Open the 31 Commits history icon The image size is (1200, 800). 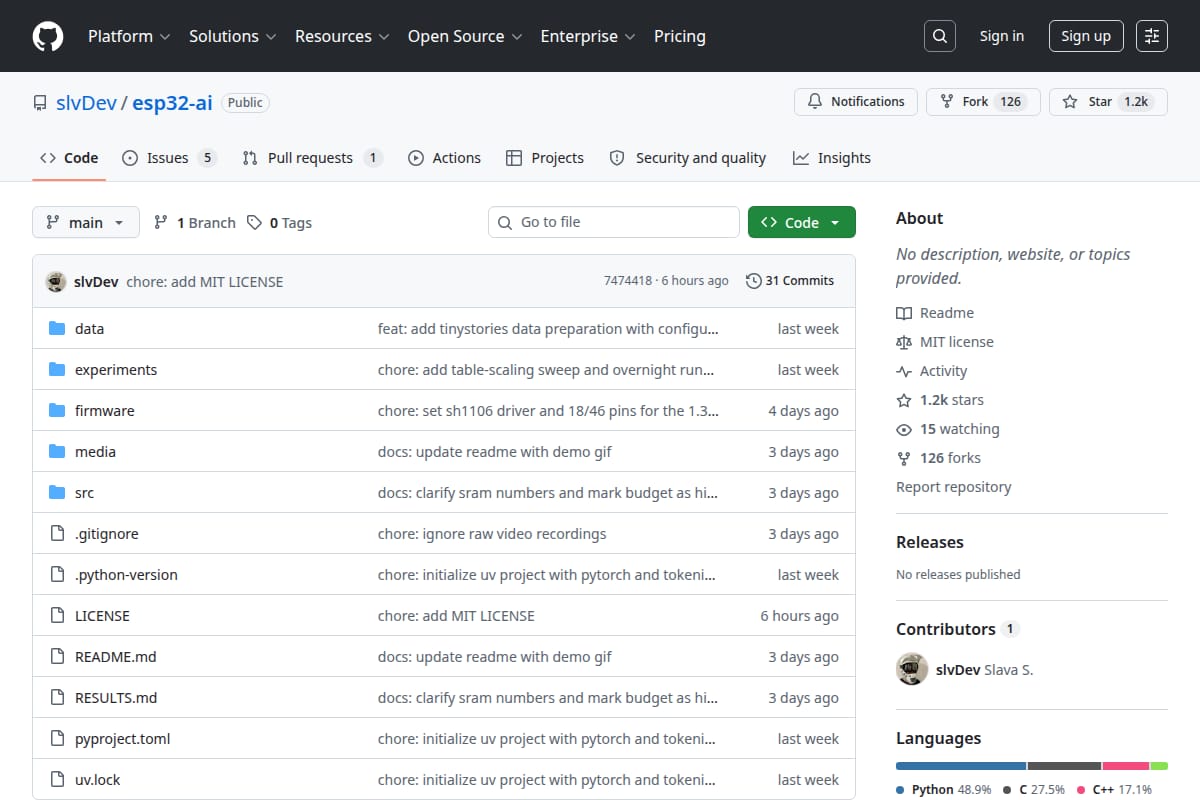click(753, 281)
